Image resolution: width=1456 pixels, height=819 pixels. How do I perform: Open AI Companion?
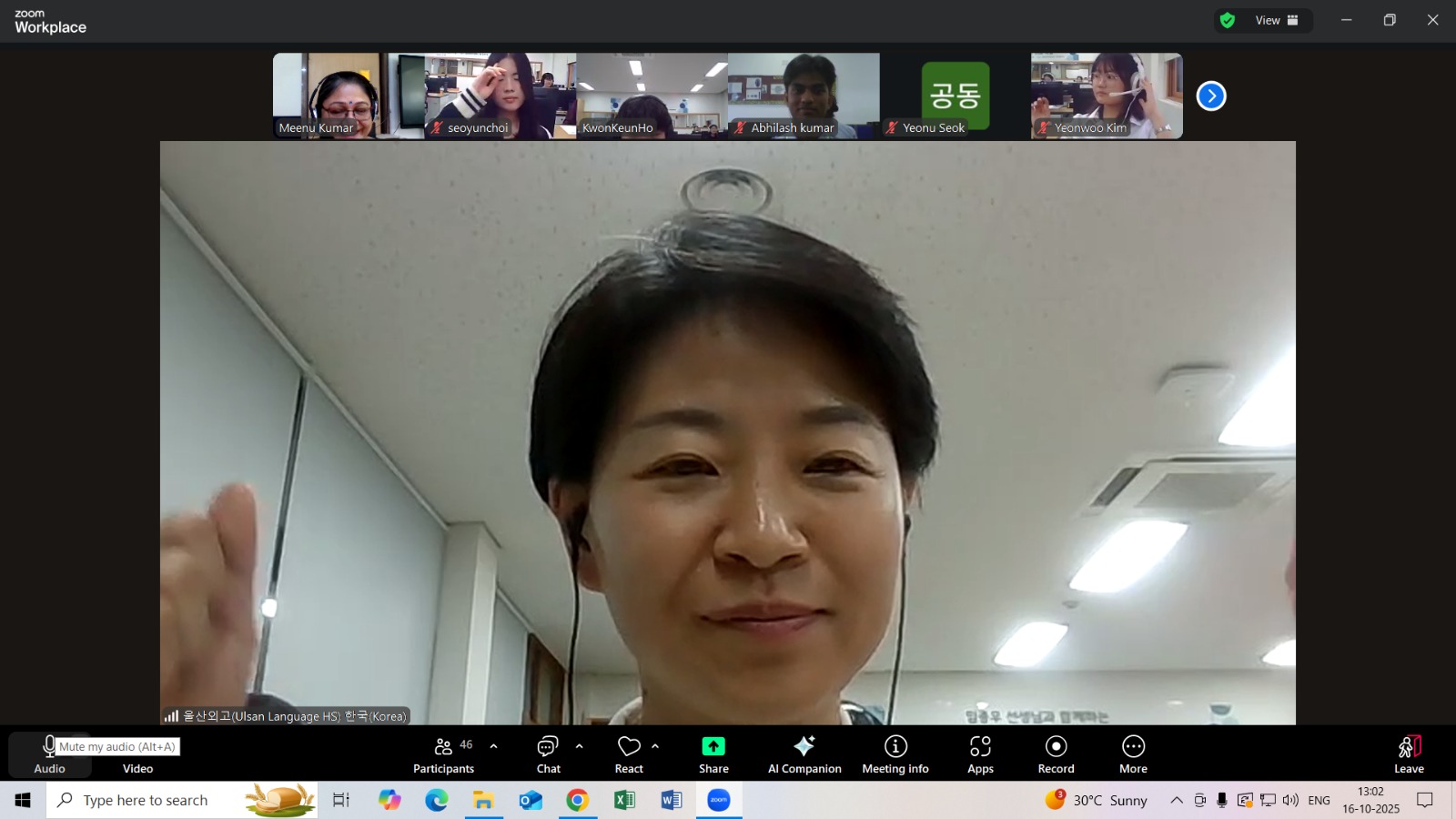click(804, 754)
